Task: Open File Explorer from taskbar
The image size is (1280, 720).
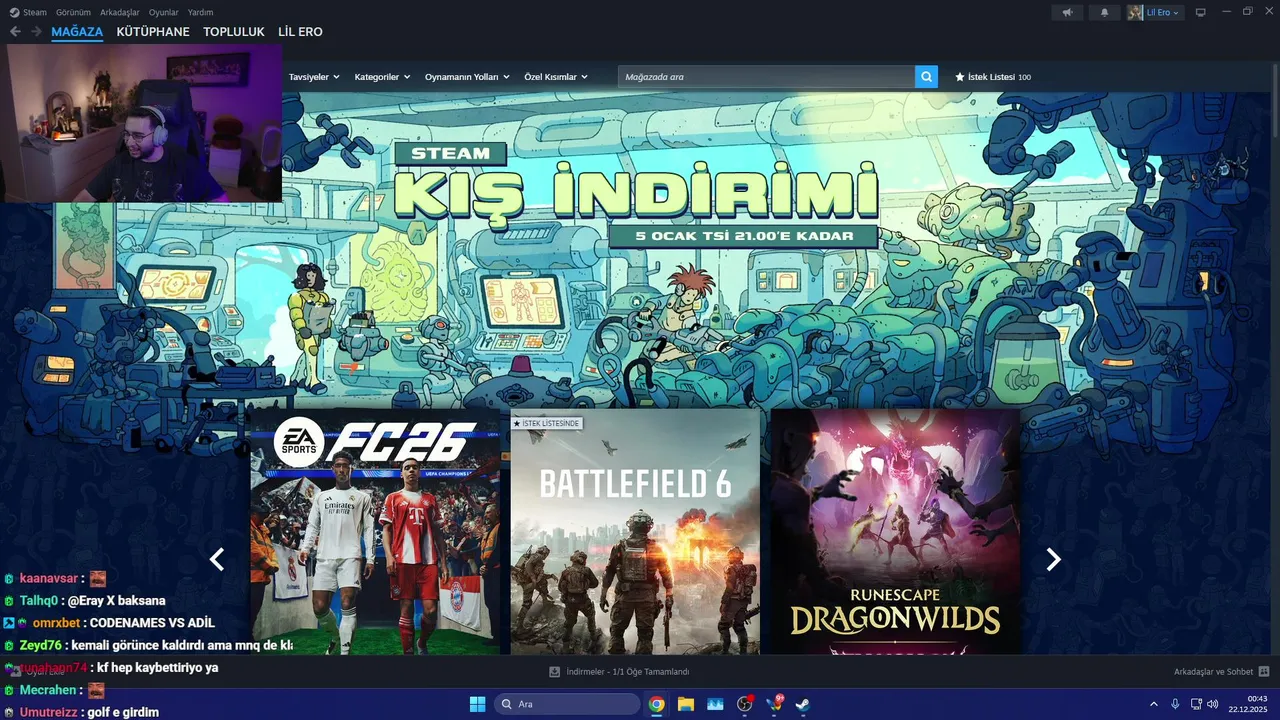Action: [x=686, y=704]
